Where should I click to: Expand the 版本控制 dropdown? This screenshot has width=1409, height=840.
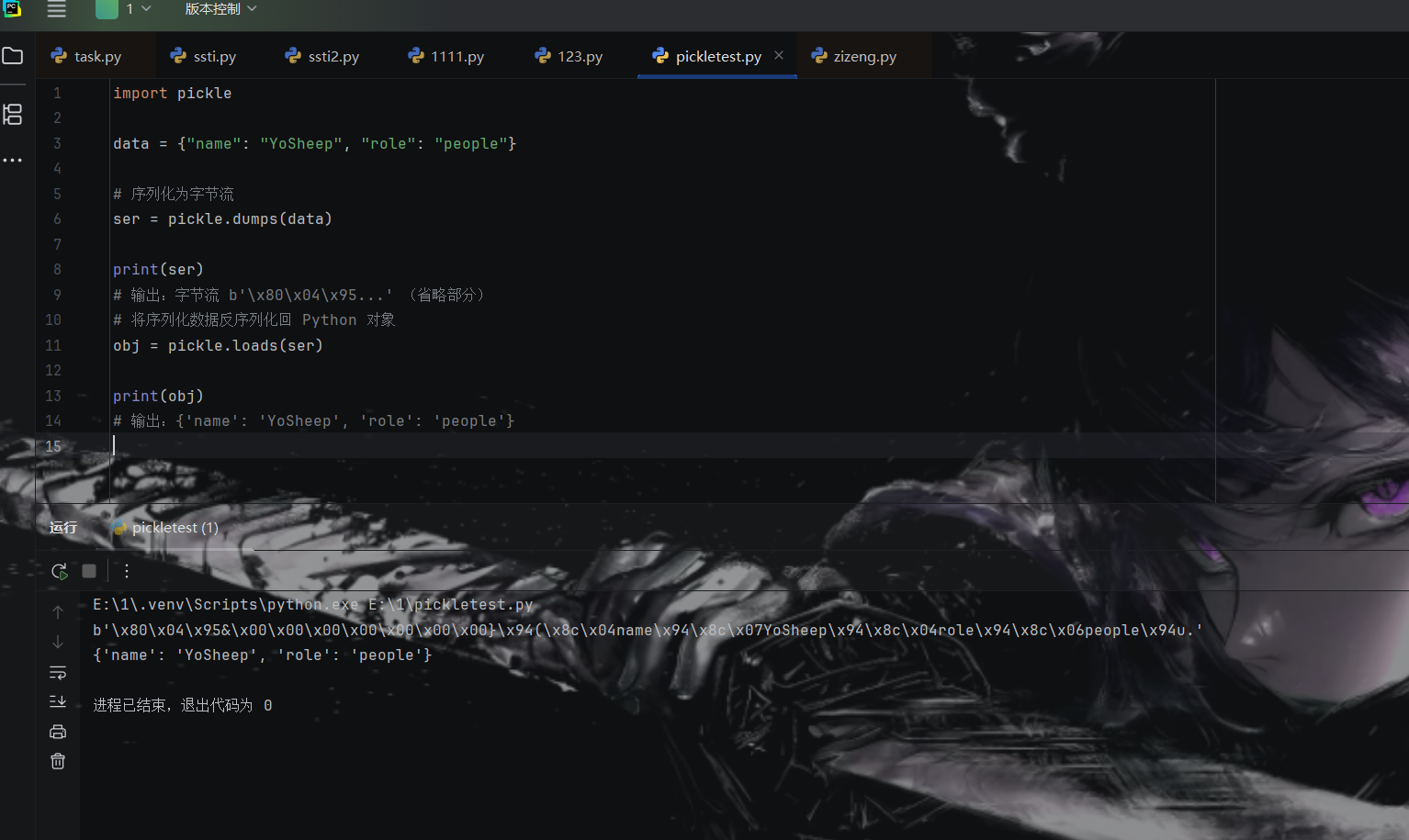(220, 9)
